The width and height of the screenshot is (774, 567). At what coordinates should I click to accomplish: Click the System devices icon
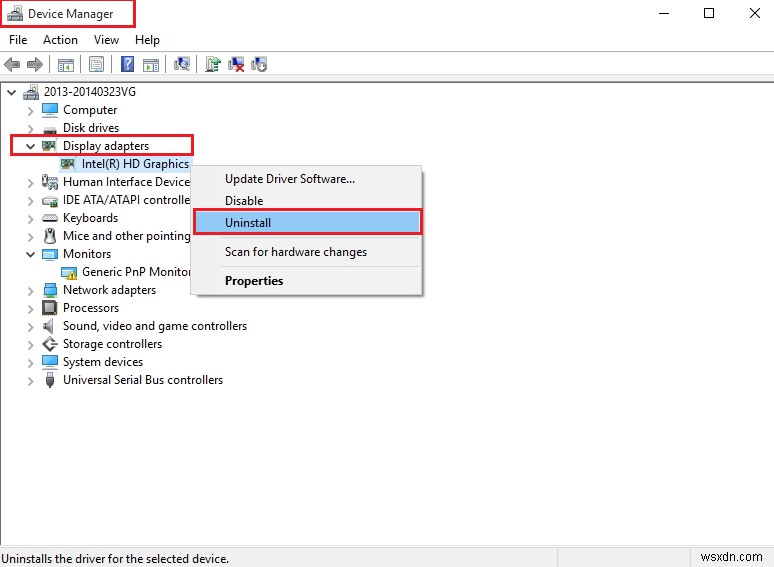pyautogui.click(x=50, y=362)
